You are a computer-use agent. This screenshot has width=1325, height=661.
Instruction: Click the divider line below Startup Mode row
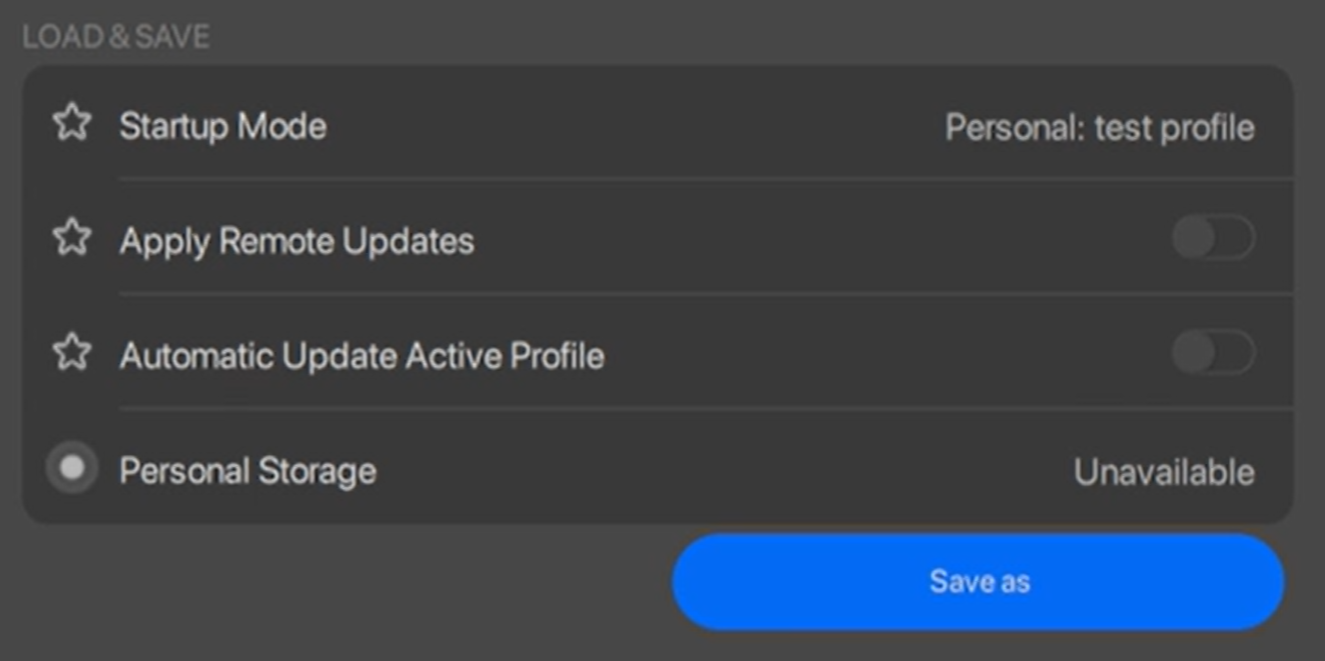(x=700, y=179)
